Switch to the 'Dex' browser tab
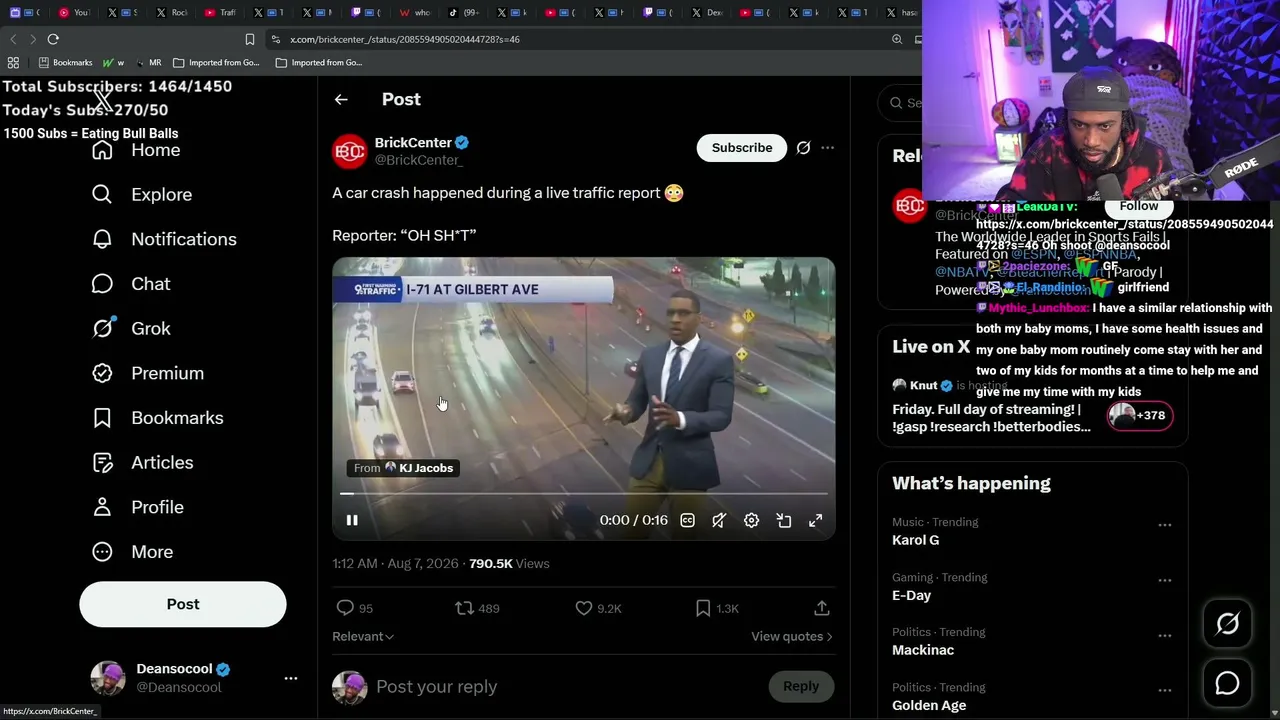Screen dimensions: 1280x720 pos(706,13)
